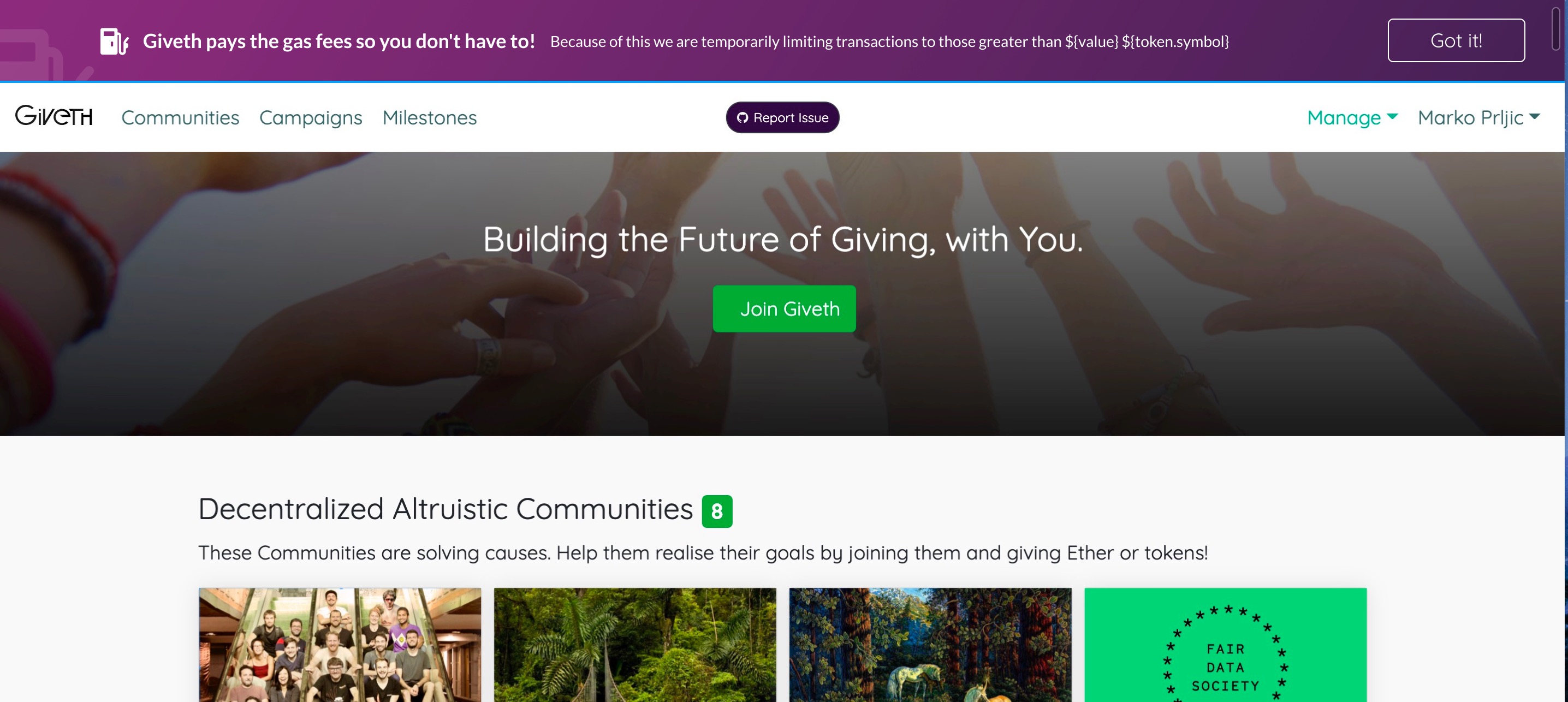Click the Giveth logo
The width and height of the screenshot is (1568, 702).
pyautogui.click(x=54, y=116)
